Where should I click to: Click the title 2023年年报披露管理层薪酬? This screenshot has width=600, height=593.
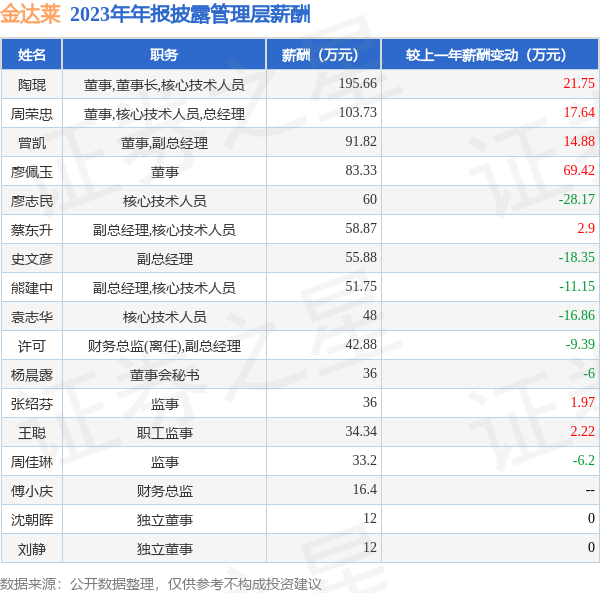190,15
